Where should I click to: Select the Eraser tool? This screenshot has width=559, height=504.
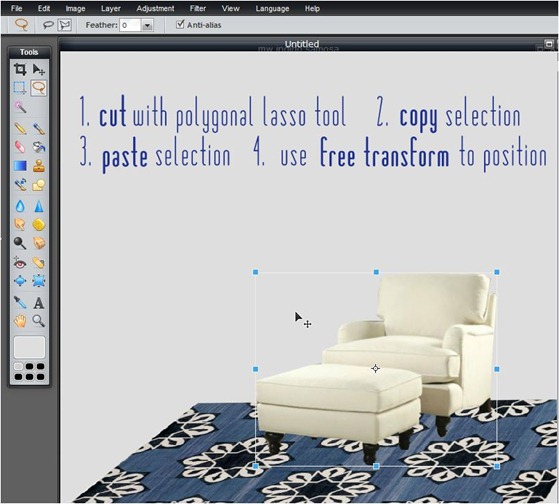click(x=20, y=146)
